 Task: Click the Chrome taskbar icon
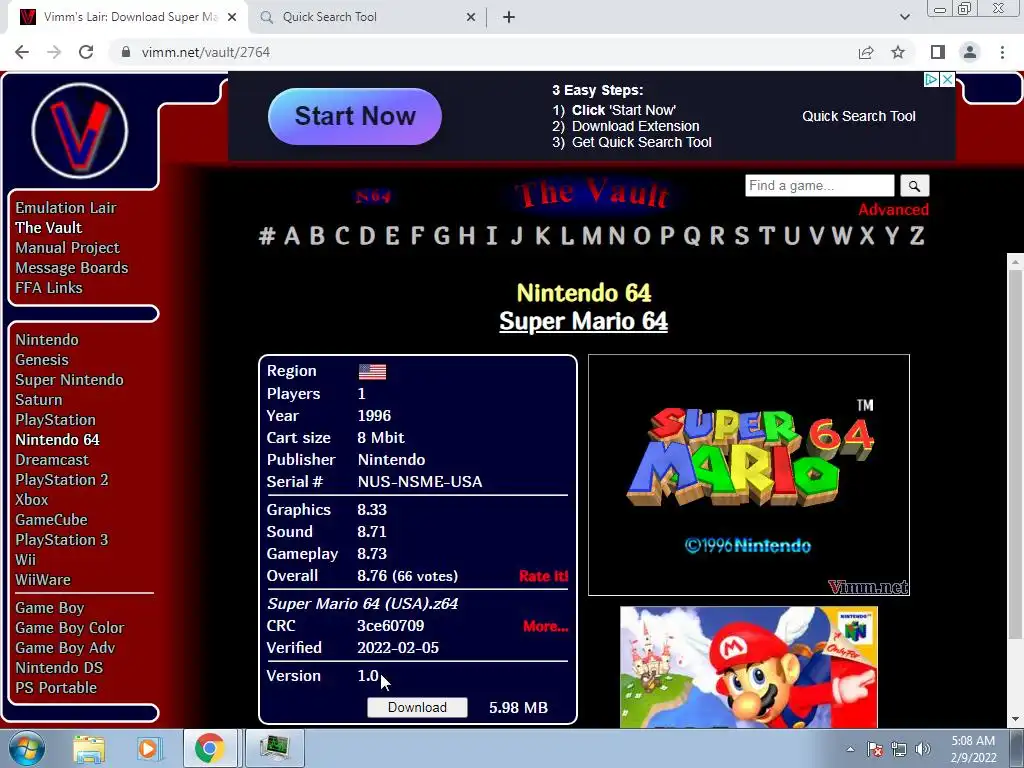(209, 748)
